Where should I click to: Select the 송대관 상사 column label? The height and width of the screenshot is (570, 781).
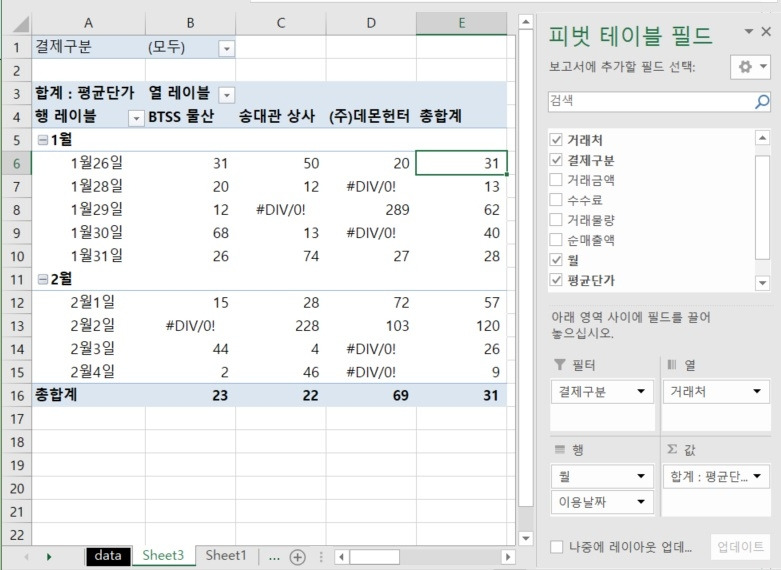281,117
